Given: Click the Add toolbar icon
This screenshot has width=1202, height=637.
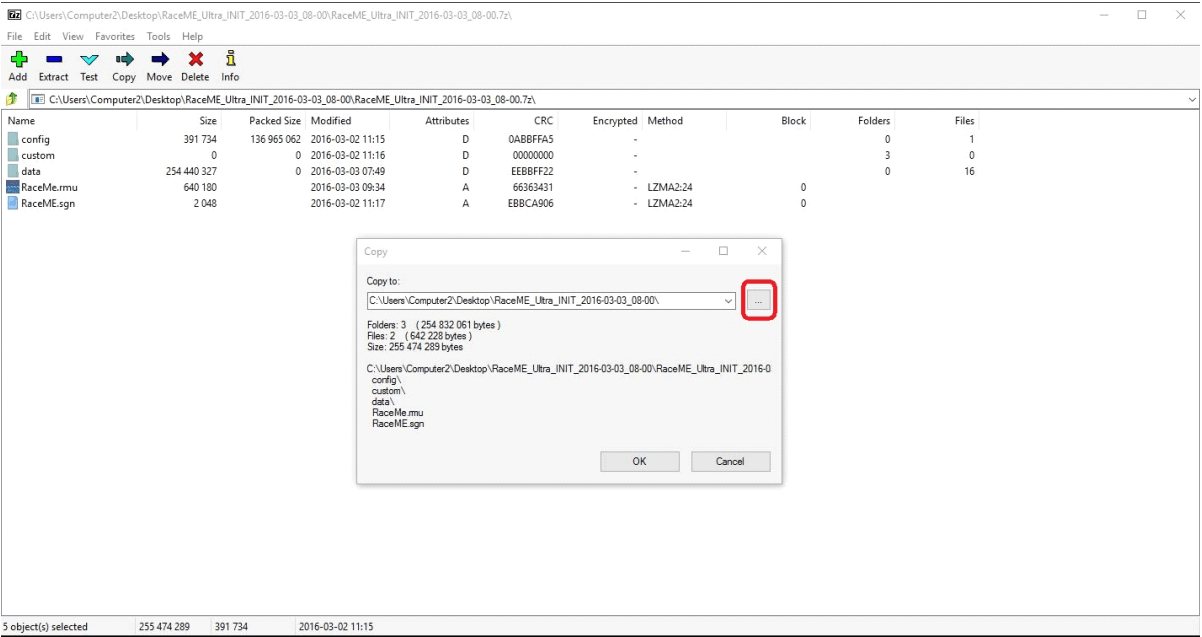Looking at the screenshot, I should [x=17, y=61].
